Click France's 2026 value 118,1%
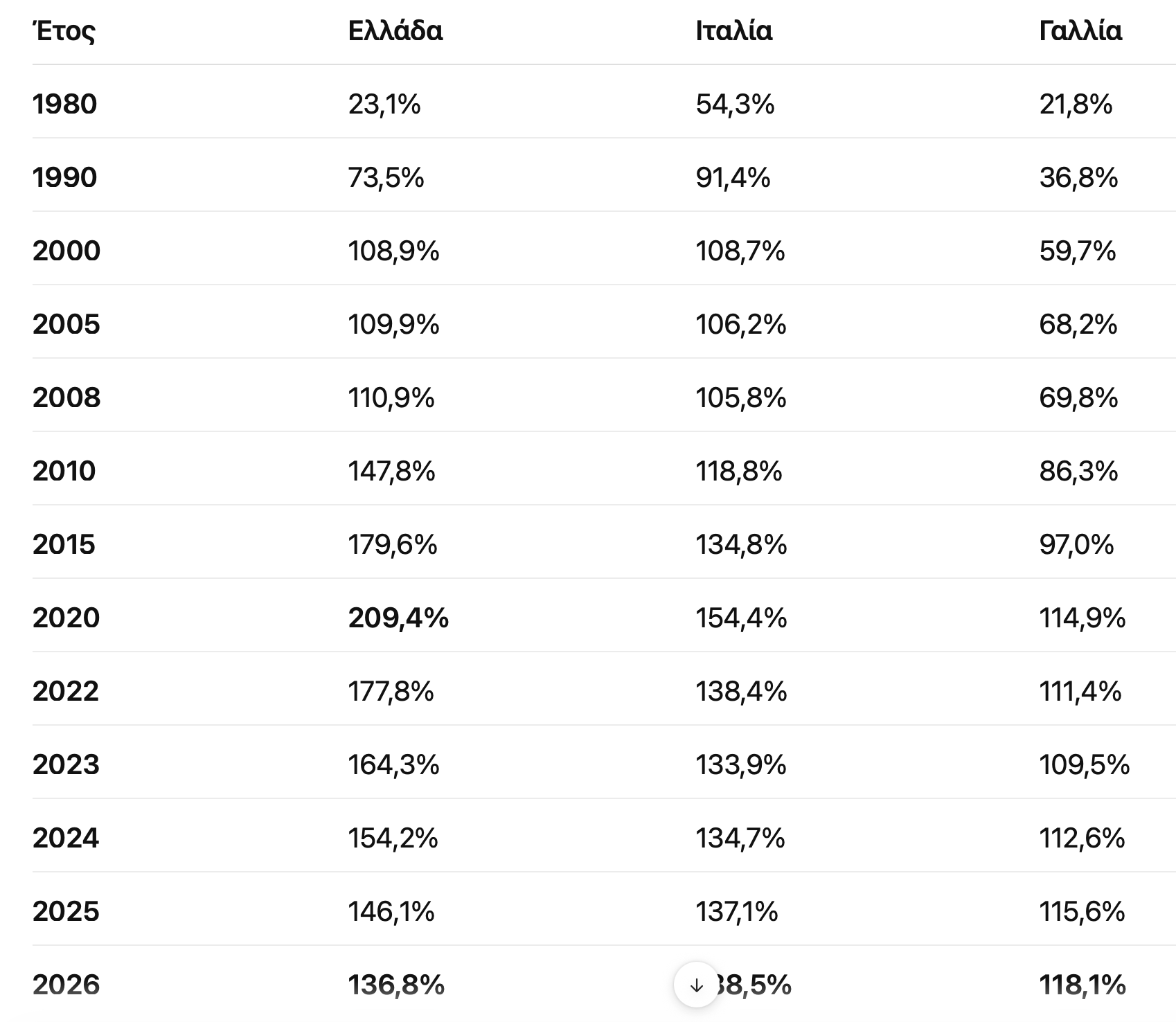The width and height of the screenshot is (1176, 1022). [1083, 985]
